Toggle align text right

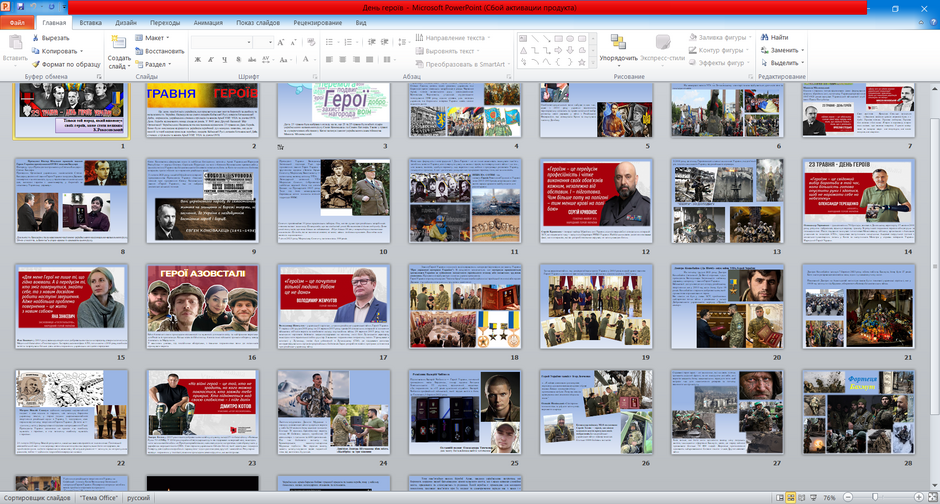356,59
